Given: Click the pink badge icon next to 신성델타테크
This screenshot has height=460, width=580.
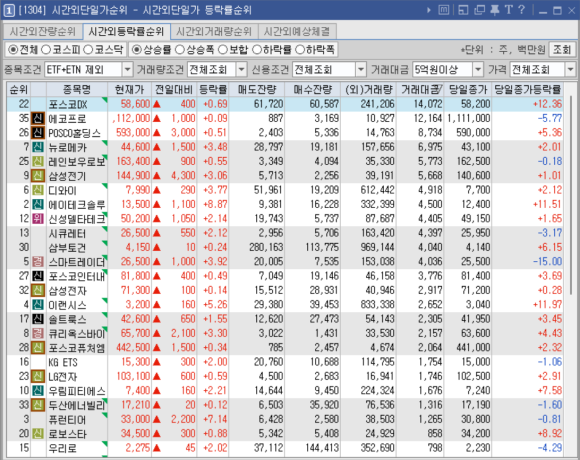Looking at the screenshot, I should (38, 219).
